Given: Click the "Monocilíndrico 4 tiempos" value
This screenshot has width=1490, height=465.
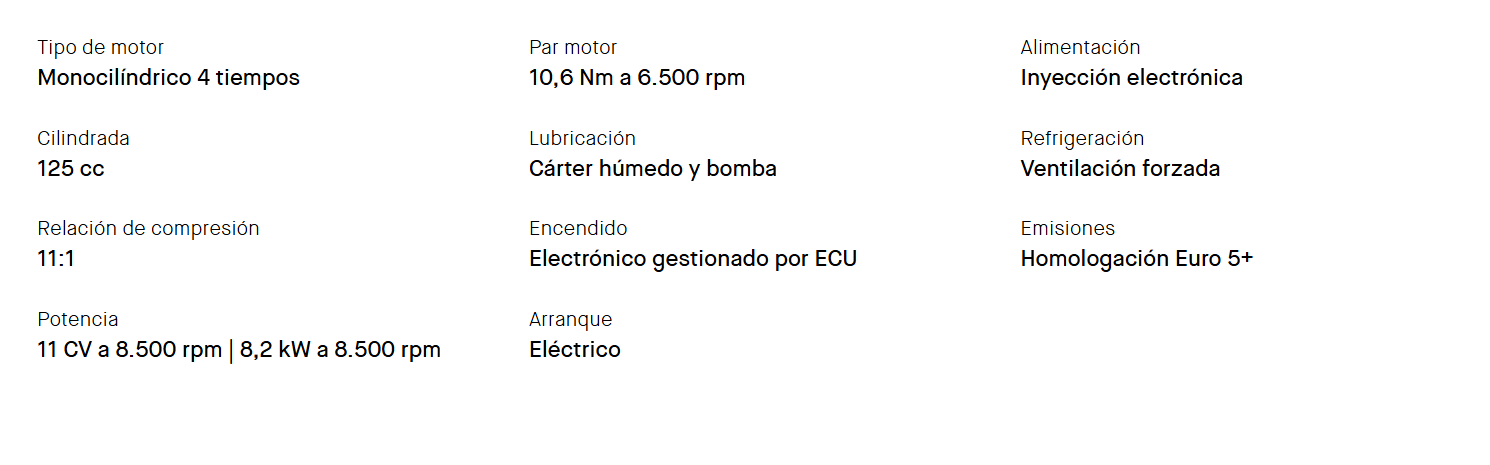Looking at the screenshot, I should [x=168, y=78].
